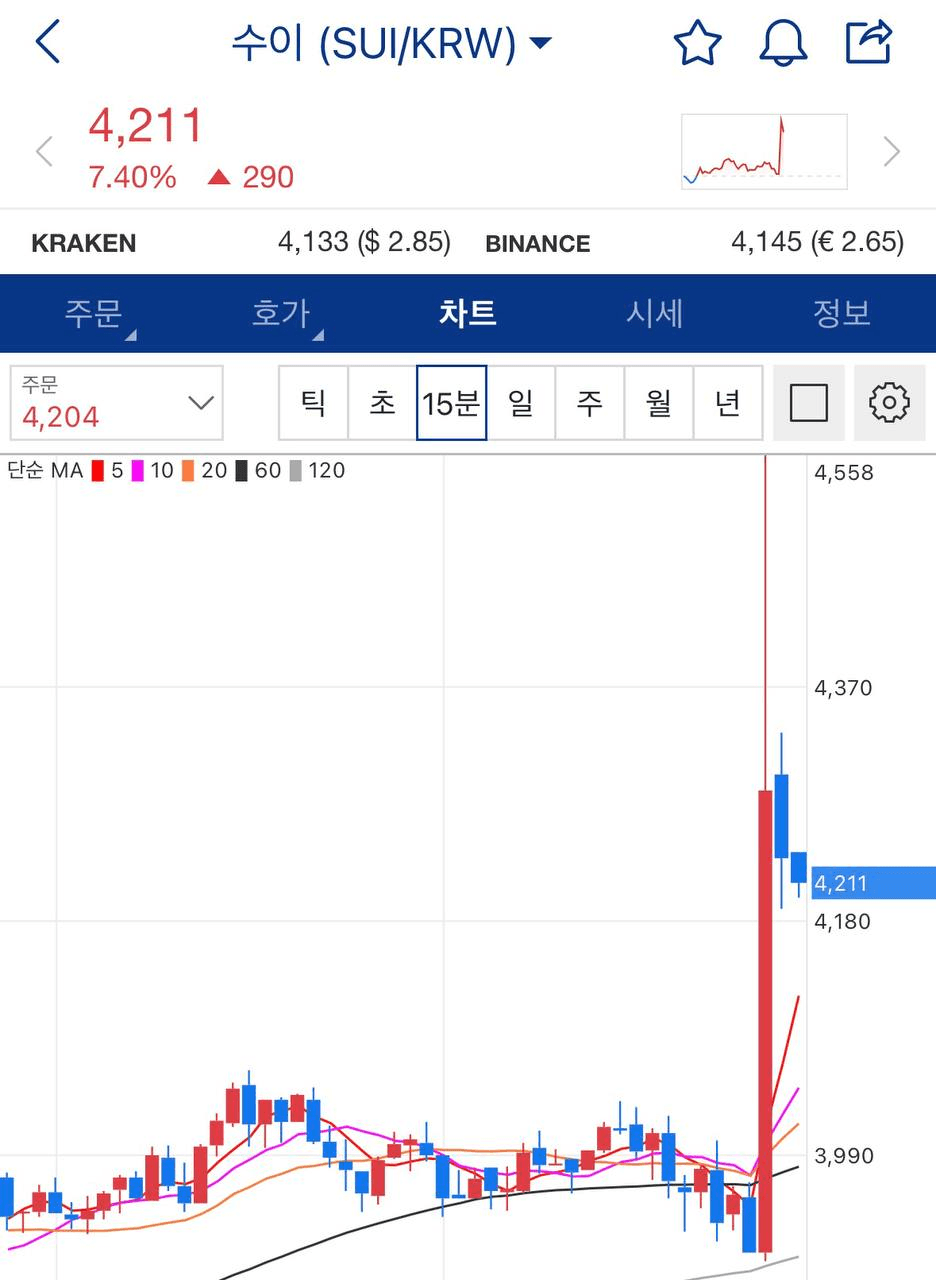The height and width of the screenshot is (1280, 936).
Task: Open chart settings gear icon
Action: [889, 403]
